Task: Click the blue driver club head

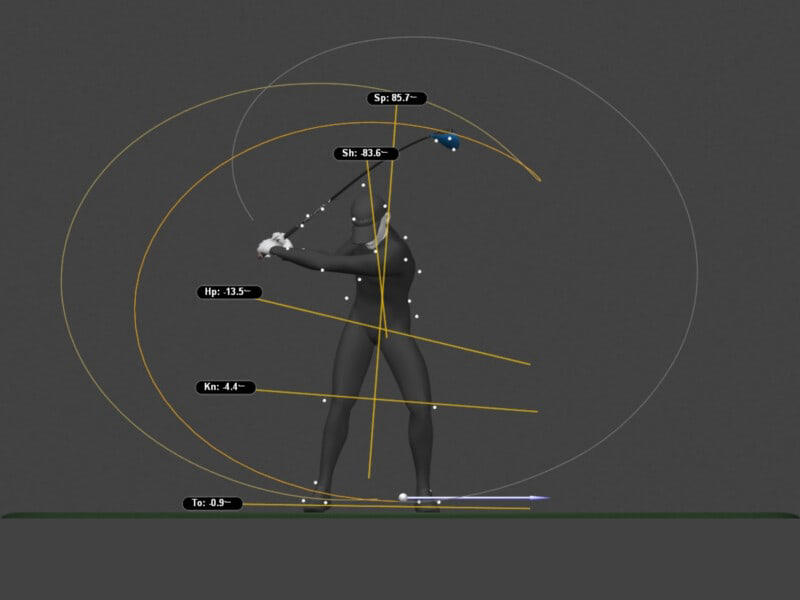Action: pos(446,140)
